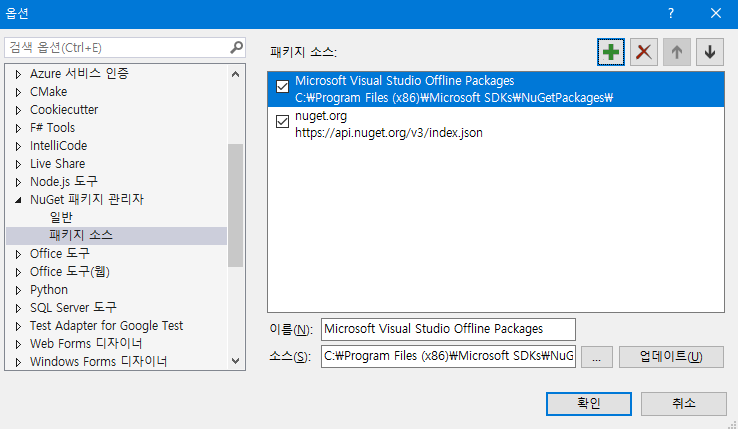Viewport: 738px width, 429px height.
Task: Expand the F# Tools node
Action: (18, 128)
